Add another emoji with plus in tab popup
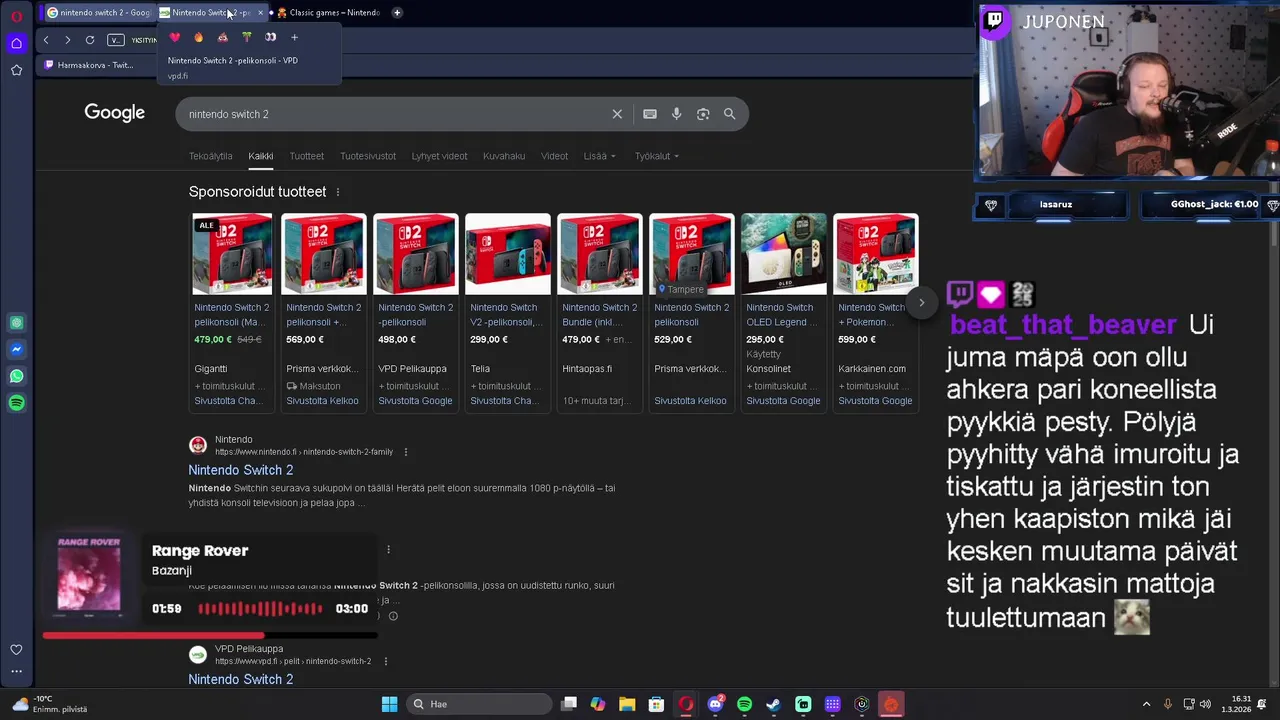Viewport: 1280px width, 720px height. (294, 37)
